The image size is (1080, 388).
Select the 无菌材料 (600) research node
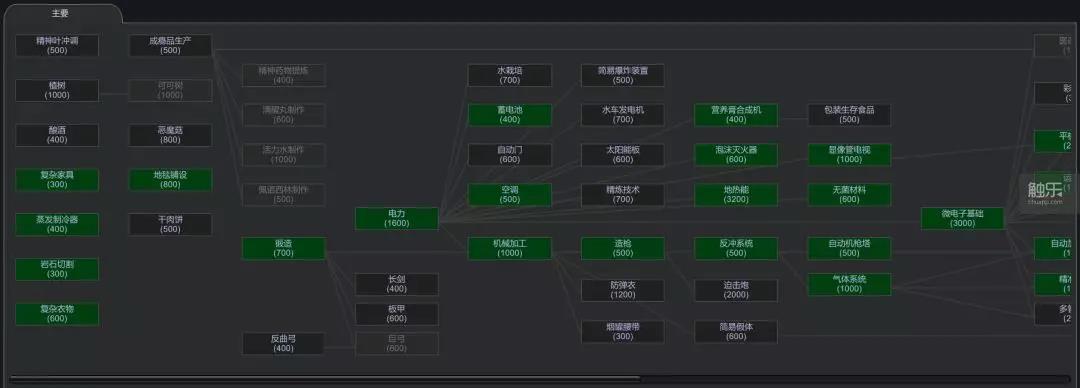(x=849, y=194)
